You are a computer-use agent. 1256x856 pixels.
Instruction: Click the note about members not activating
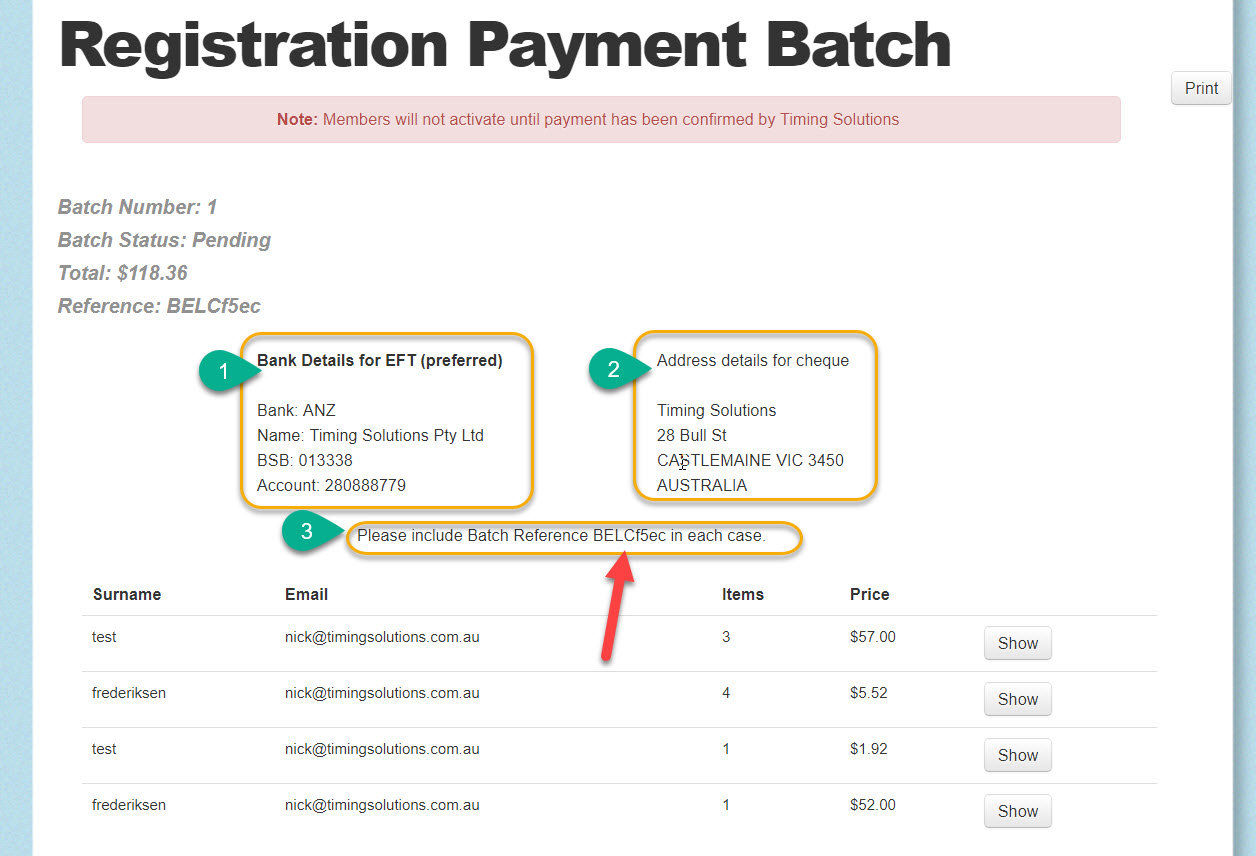[x=601, y=119]
